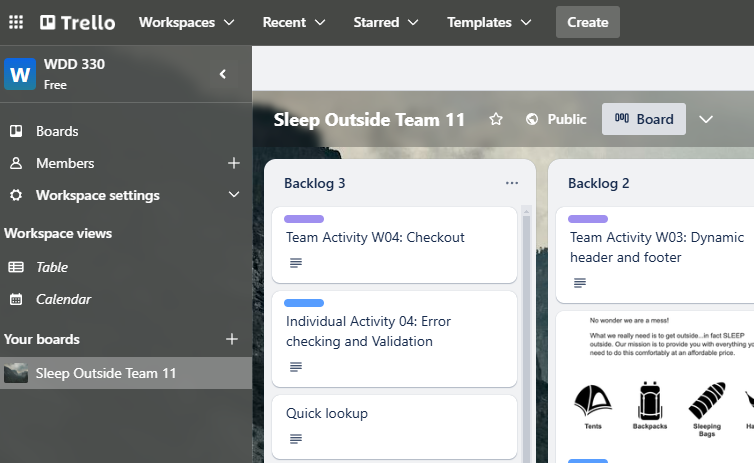Open the Quick lookup card
Image resolution: width=754 pixels, height=463 pixels.
pos(394,427)
